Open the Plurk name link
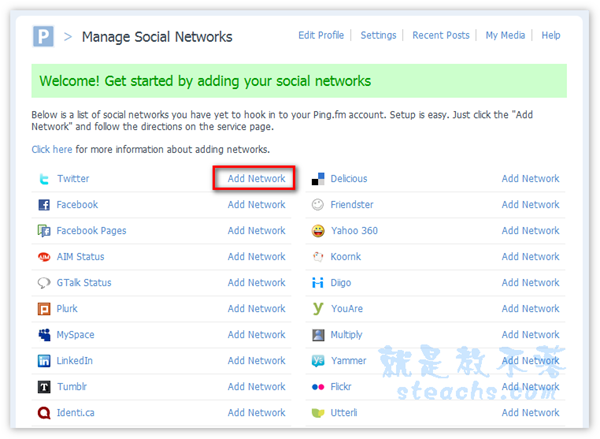The image size is (600, 439). pos(67,309)
